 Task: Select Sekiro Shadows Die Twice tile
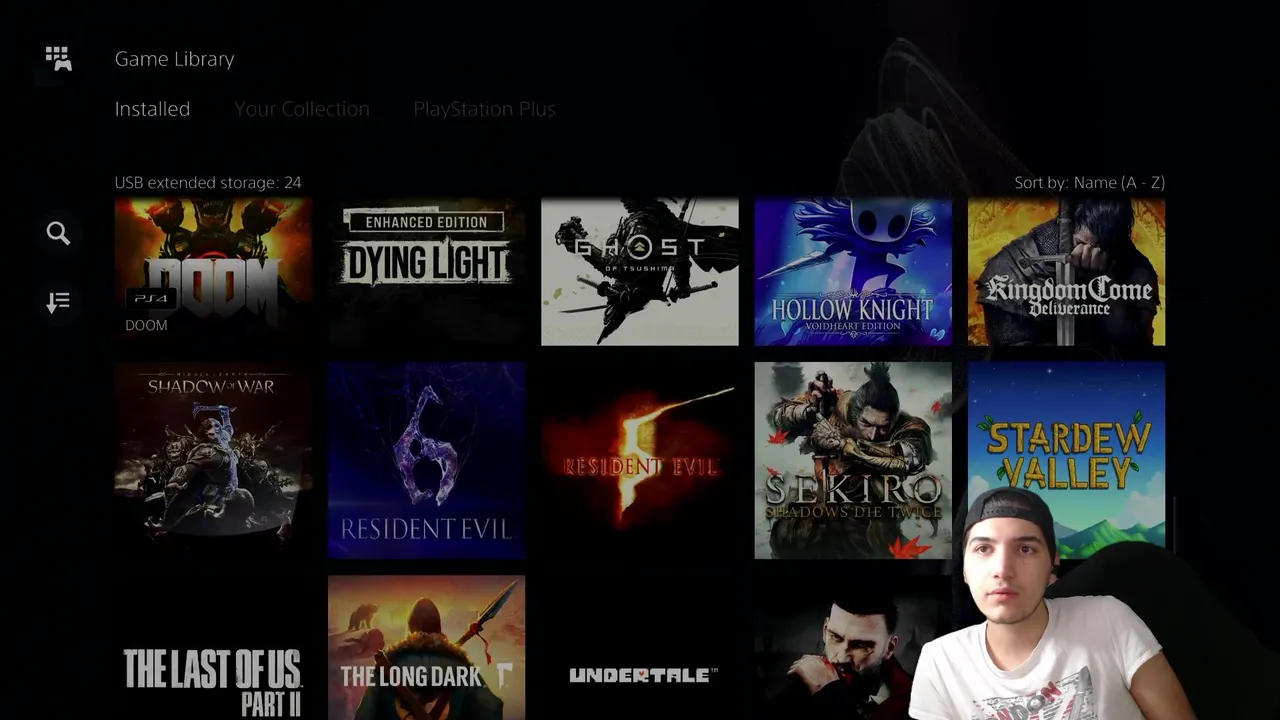853,460
